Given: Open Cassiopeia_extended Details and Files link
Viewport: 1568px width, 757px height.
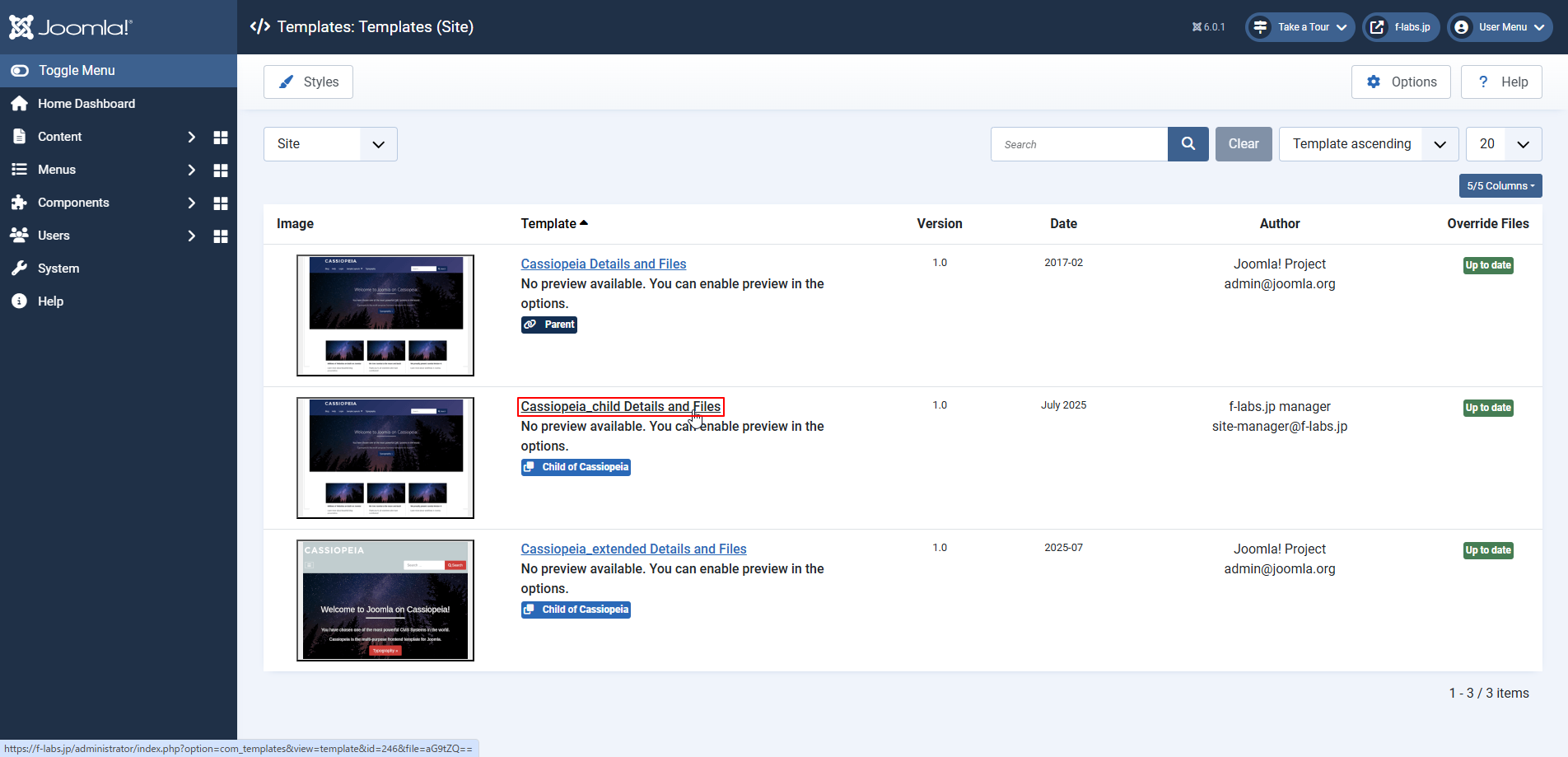Looking at the screenshot, I should pos(633,549).
